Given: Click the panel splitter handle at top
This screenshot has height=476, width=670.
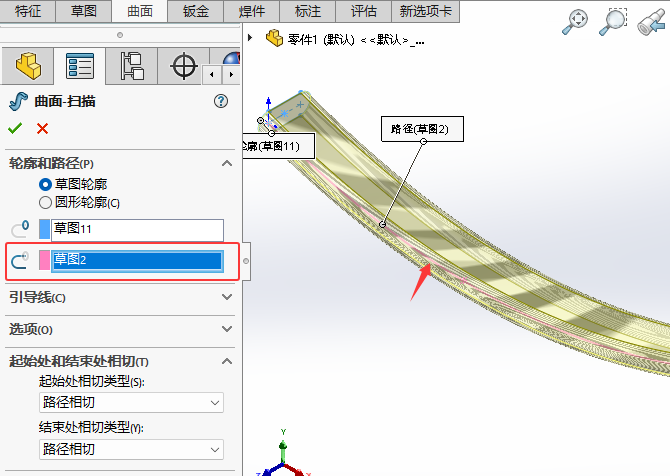Looking at the screenshot, I should pos(120,35).
